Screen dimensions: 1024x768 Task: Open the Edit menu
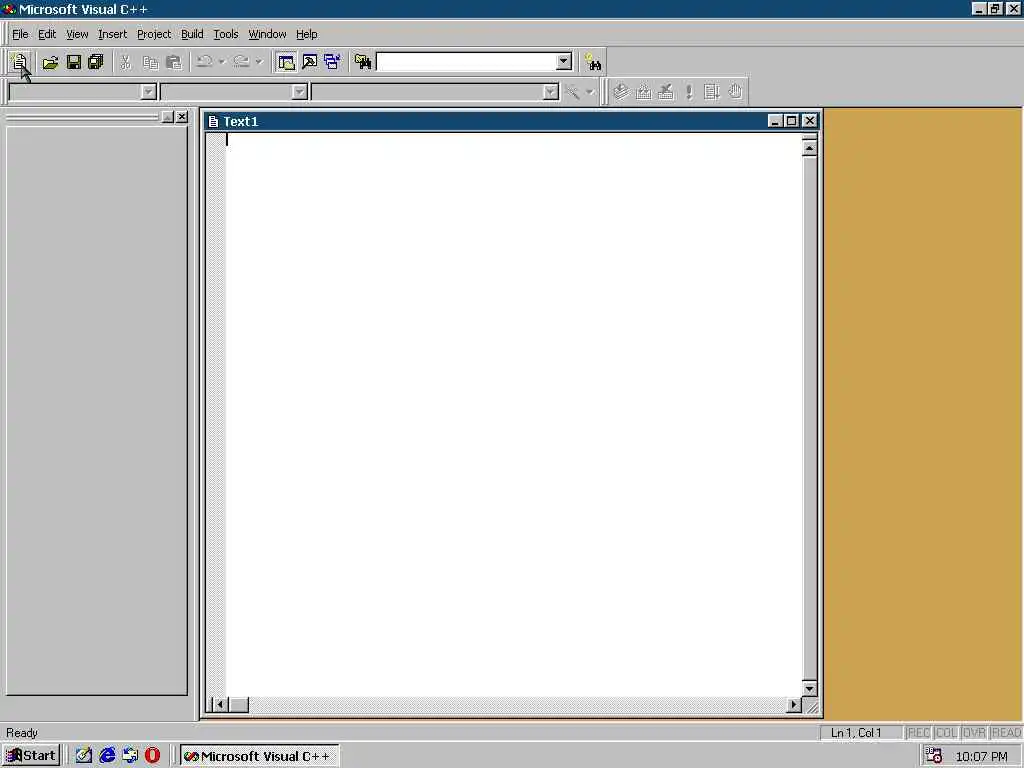click(x=47, y=34)
